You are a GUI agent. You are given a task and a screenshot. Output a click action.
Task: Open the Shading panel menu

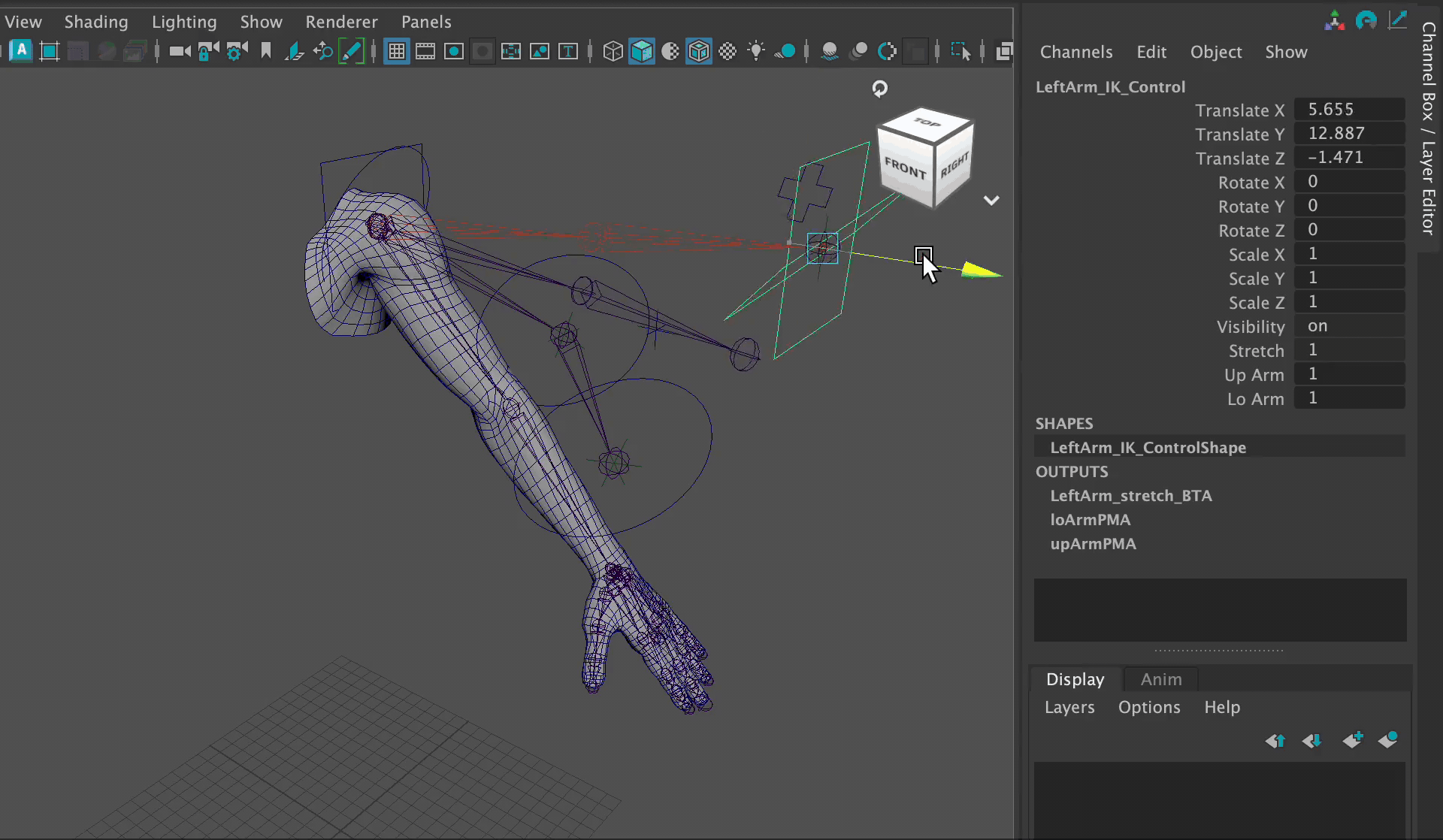coord(96,22)
